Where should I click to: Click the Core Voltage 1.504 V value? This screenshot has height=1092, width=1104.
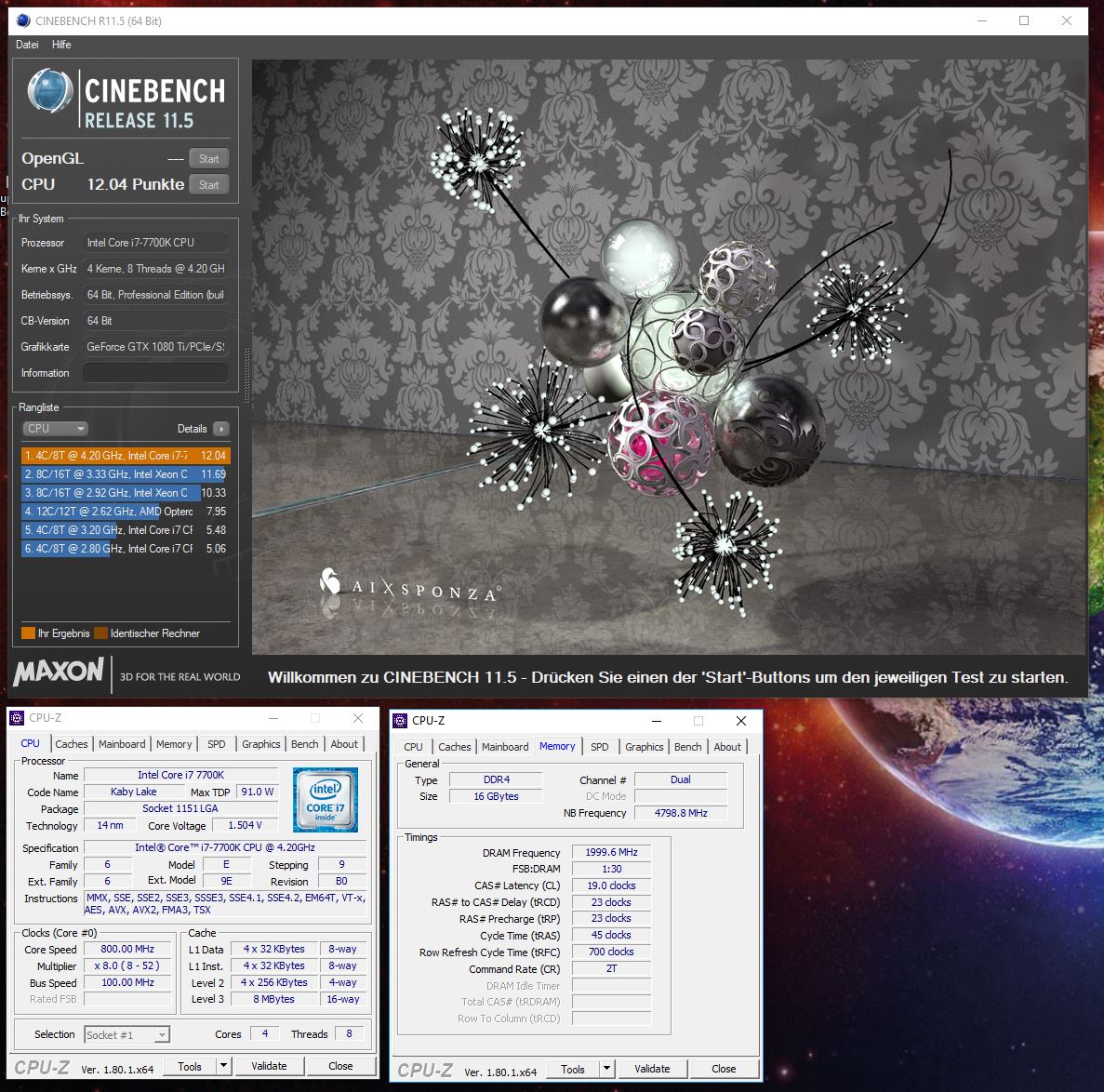pos(245,825)
